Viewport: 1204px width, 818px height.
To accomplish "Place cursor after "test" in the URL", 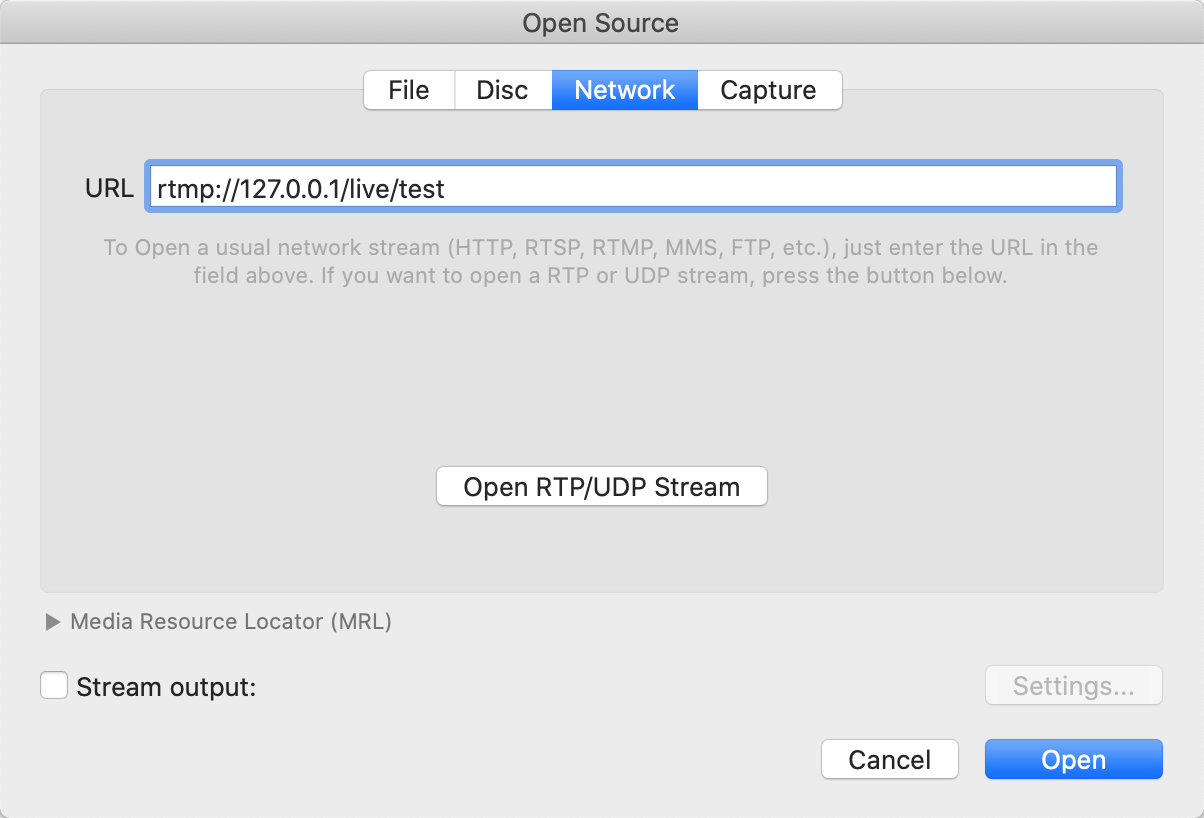I will click(446, 188).
